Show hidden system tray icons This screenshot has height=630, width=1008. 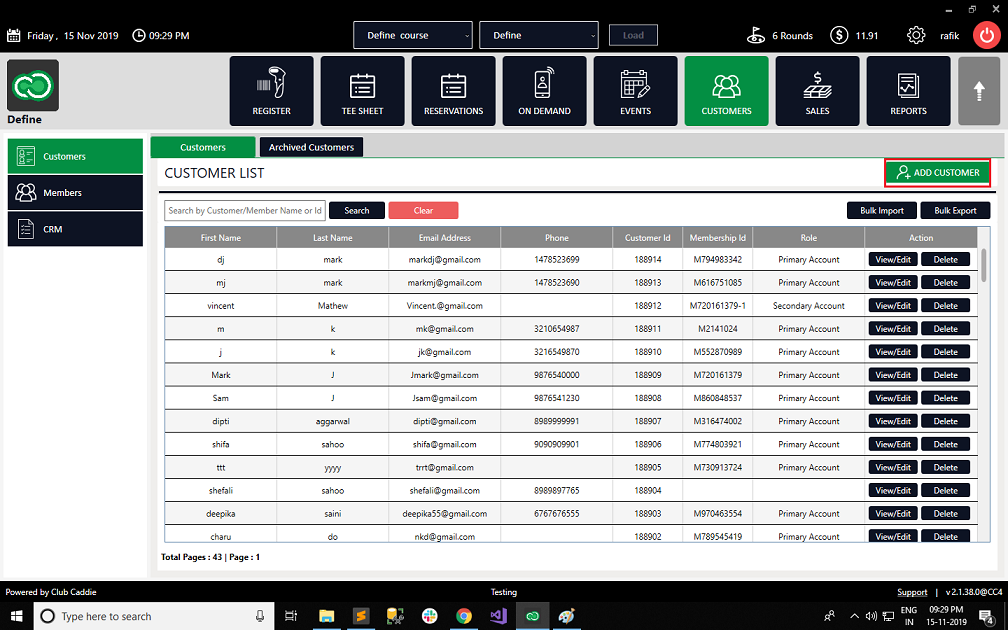(854, 616)
